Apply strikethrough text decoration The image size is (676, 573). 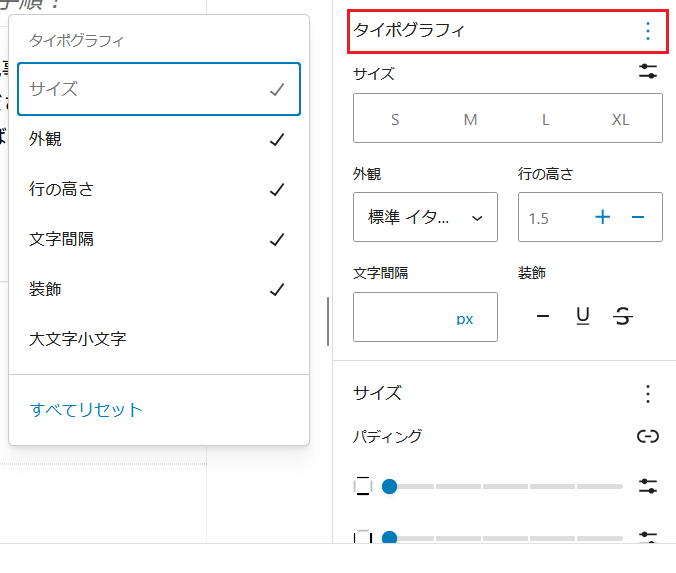click(623, 317)
